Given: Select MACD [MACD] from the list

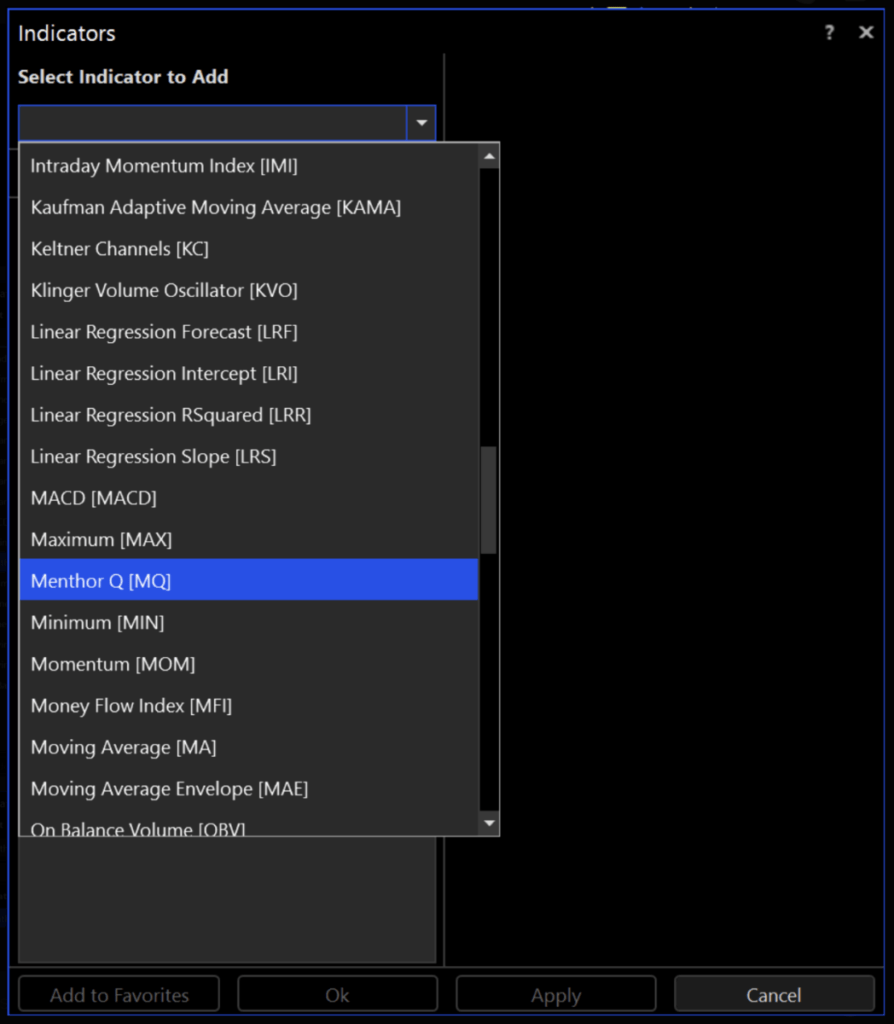Looking at the screenshot, I should [93, 497].
